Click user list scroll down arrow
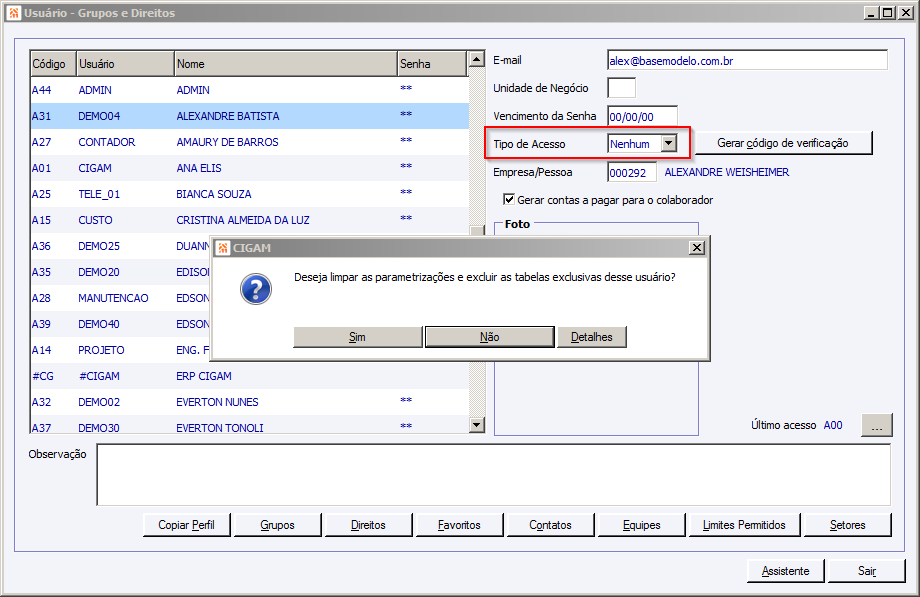The width and height of the screenshot is (920, 597). 476,424
